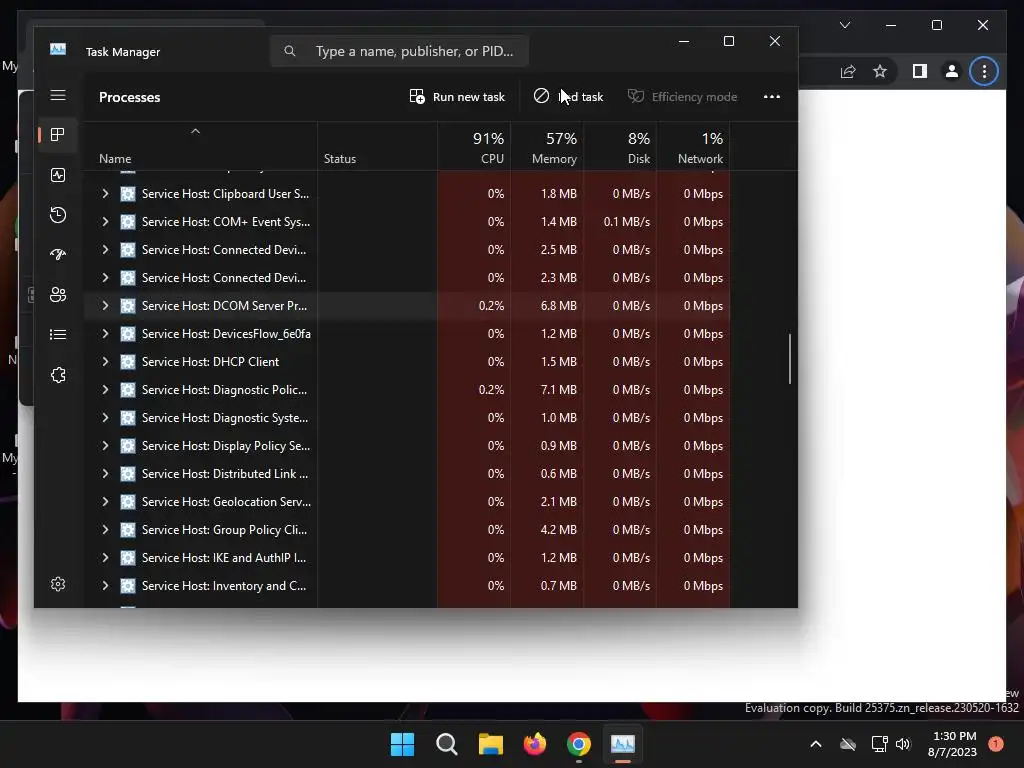
Task: Click End task button
Action: tap(568, 97)
